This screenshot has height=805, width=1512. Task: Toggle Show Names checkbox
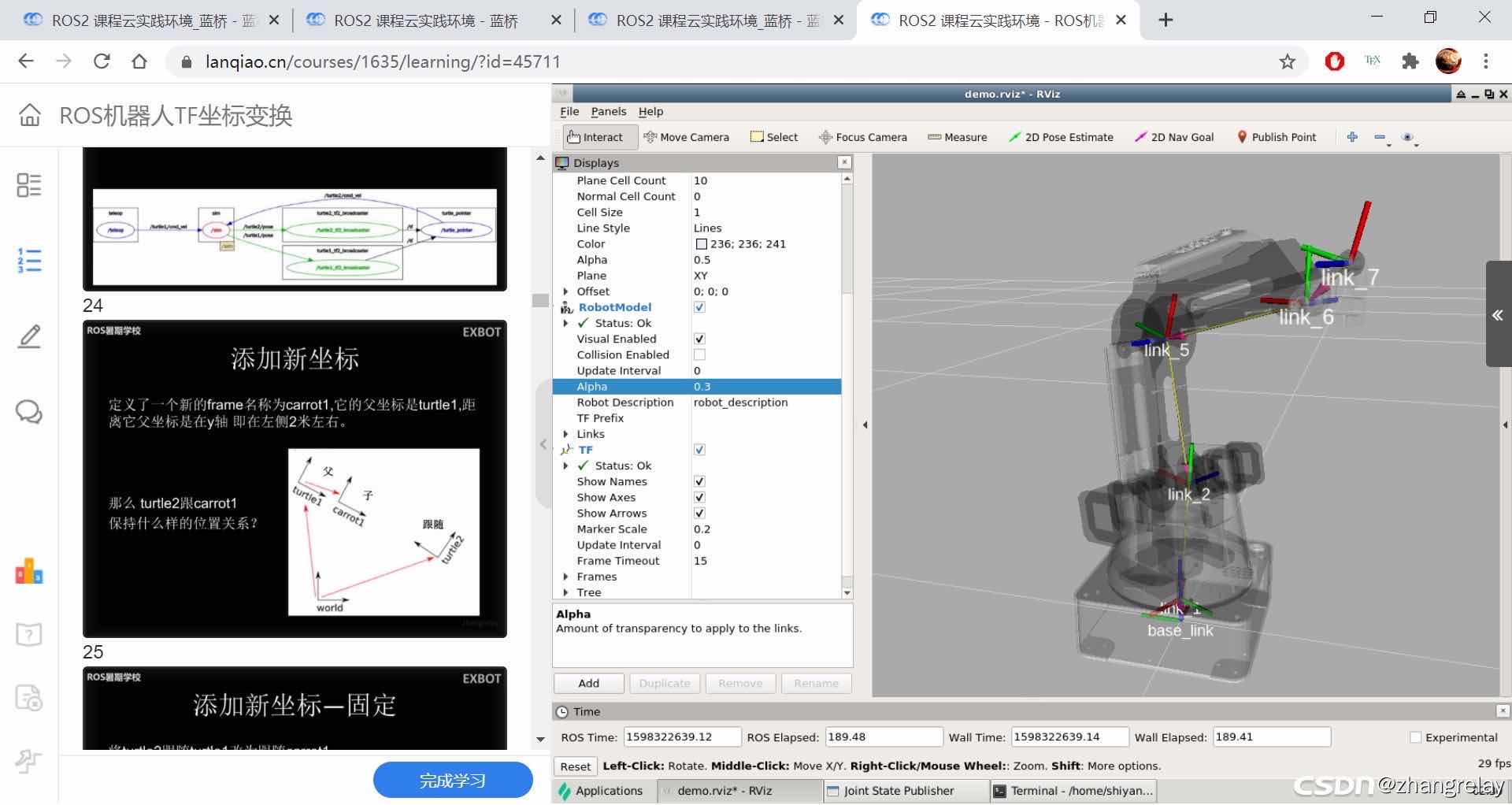(699, 481)
